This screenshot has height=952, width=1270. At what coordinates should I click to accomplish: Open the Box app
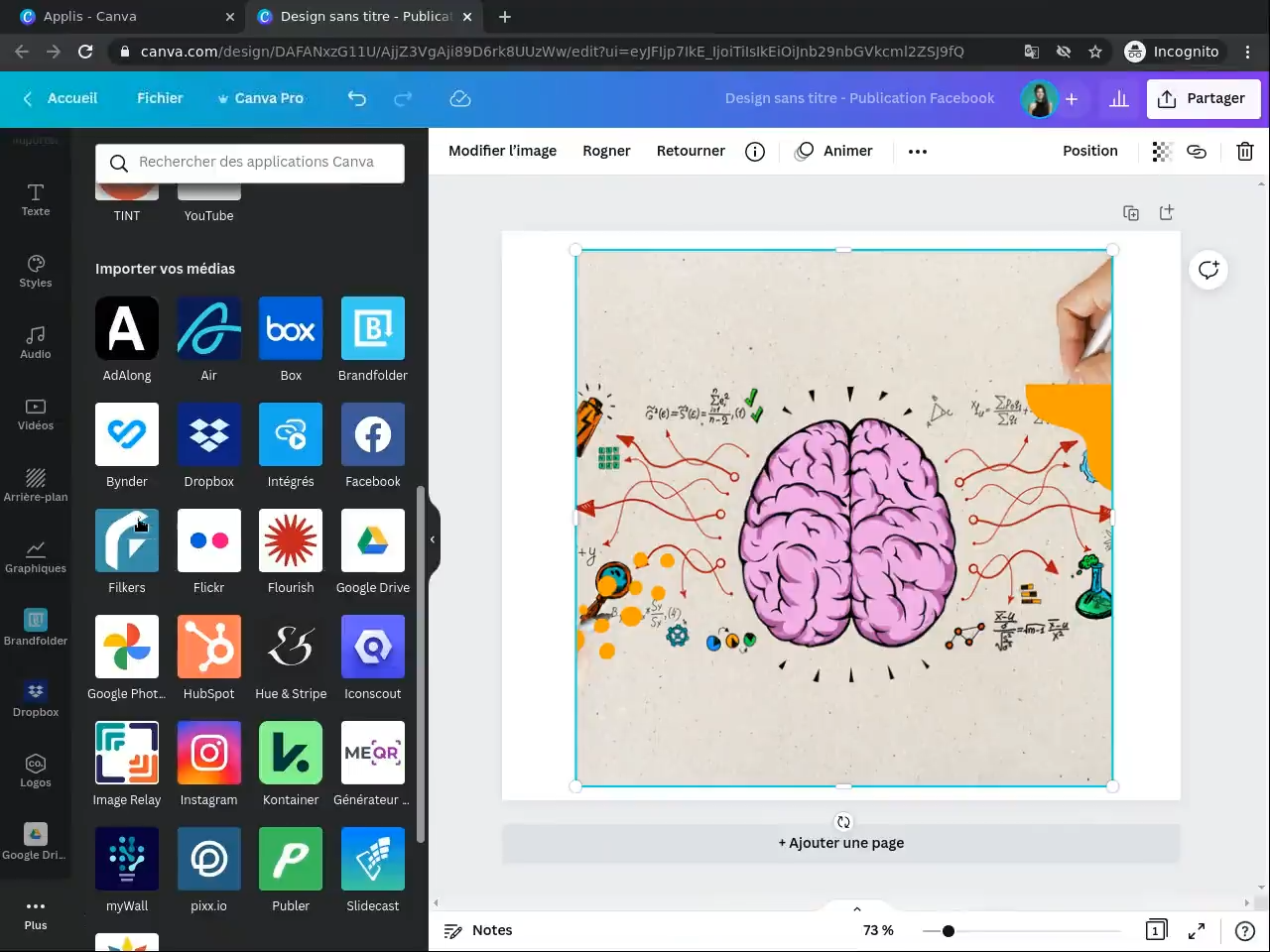[x=291, y=328]
